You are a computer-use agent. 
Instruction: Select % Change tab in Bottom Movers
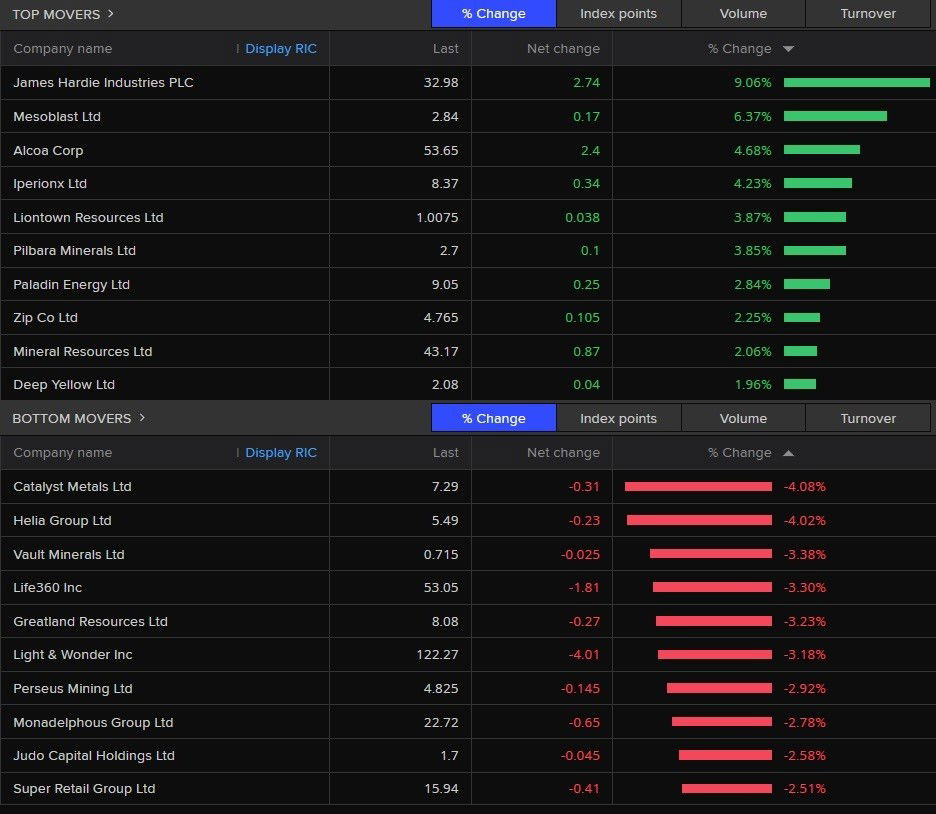click(493, 418)
